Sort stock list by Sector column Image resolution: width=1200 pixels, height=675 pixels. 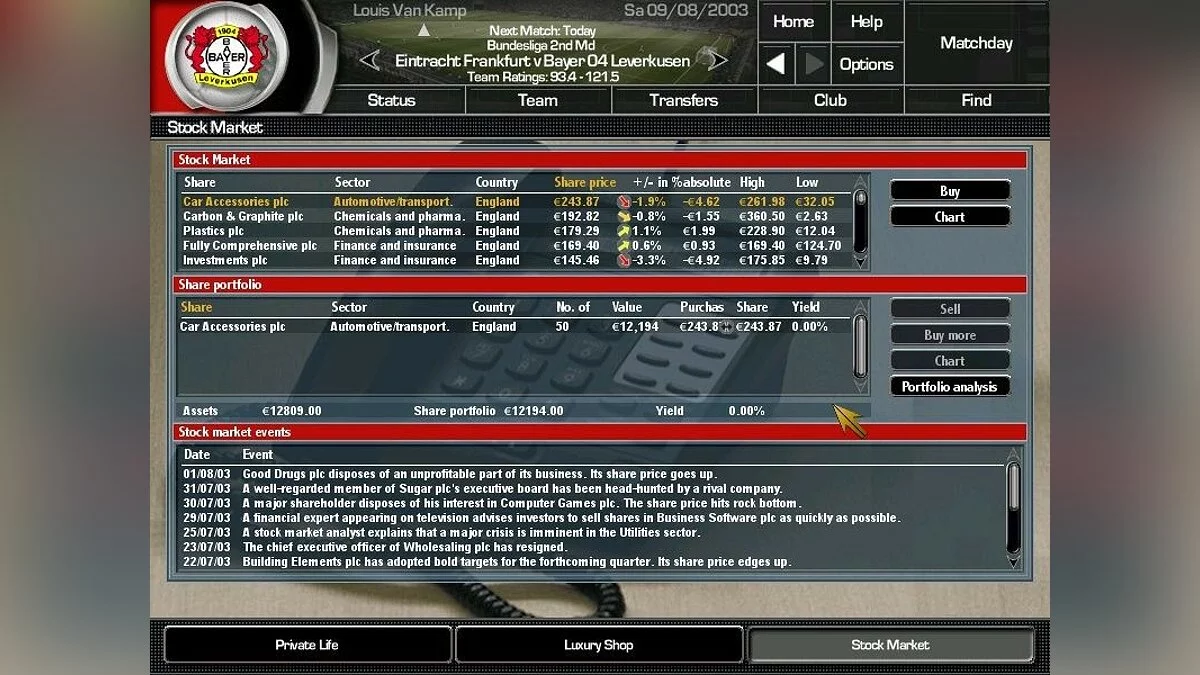click(352, 182)
